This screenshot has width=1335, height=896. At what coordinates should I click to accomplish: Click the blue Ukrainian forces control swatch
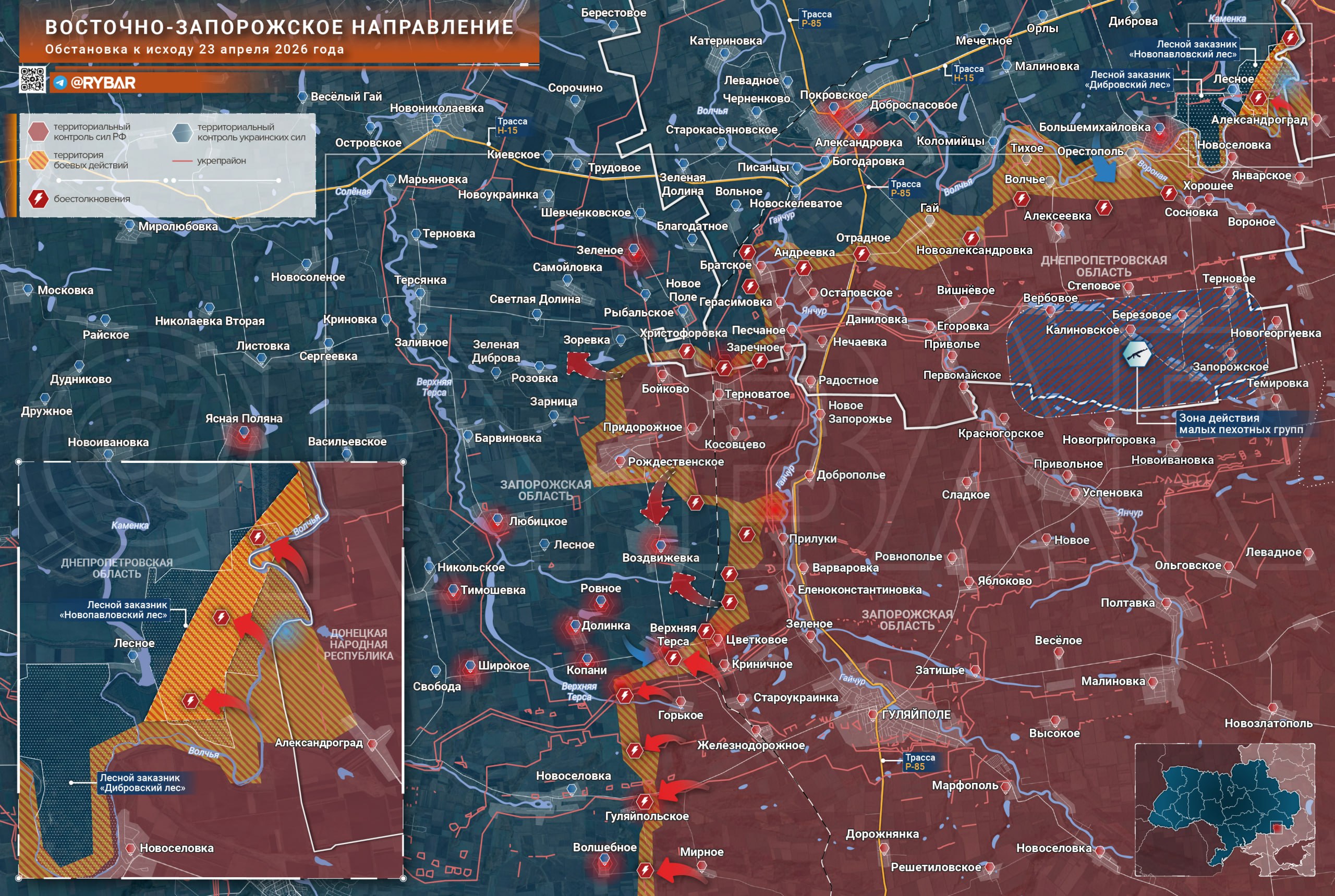[x=182, y=132]
